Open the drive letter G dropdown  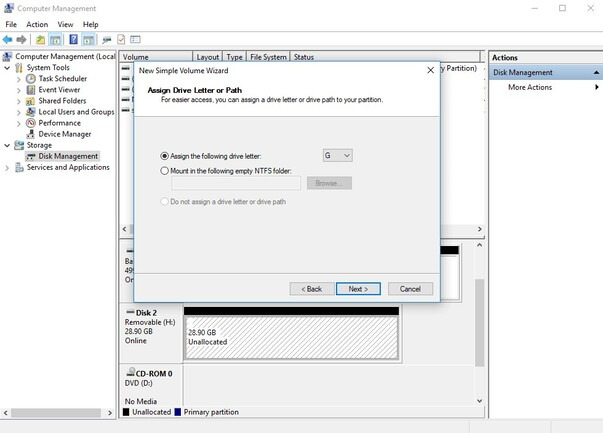pos(337,155)
